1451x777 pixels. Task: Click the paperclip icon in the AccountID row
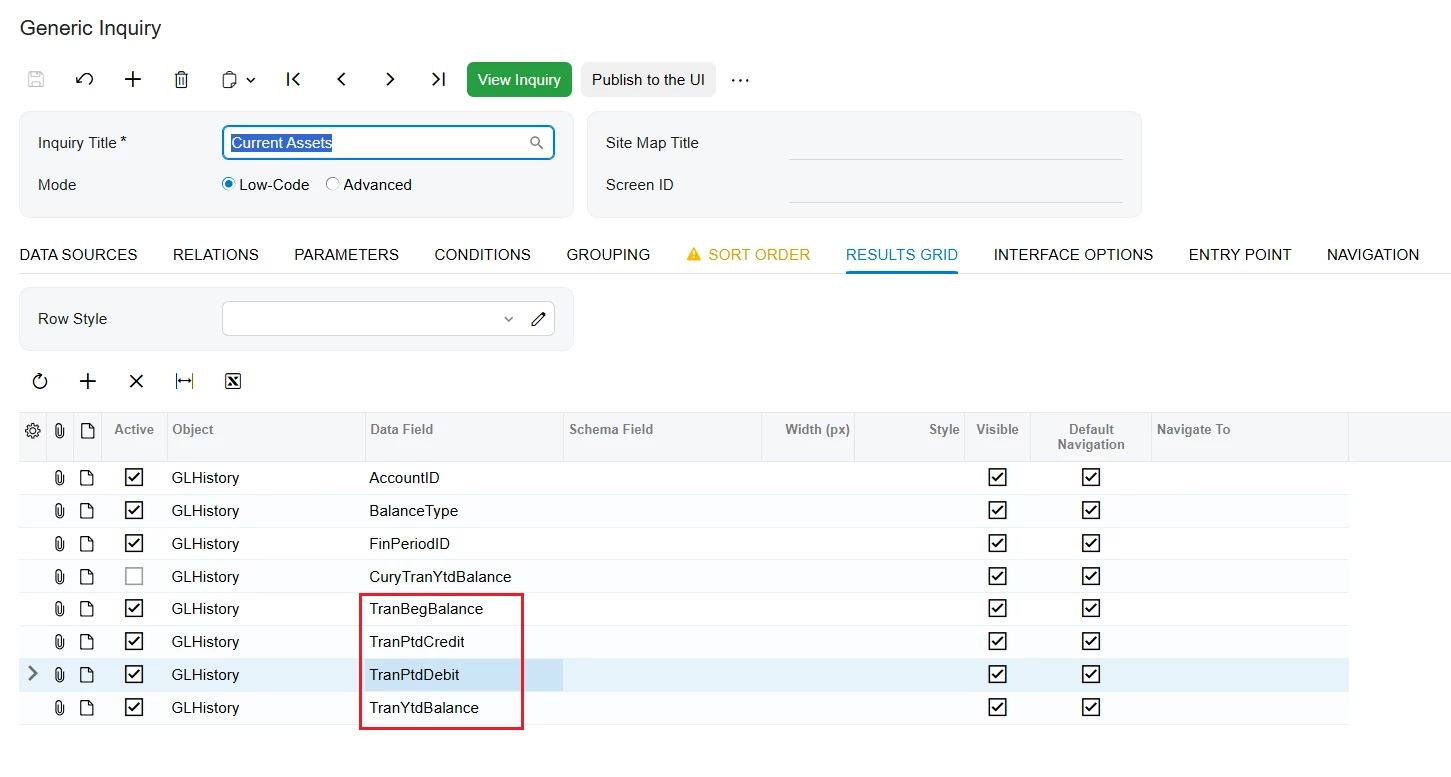[x=60, y=478]
